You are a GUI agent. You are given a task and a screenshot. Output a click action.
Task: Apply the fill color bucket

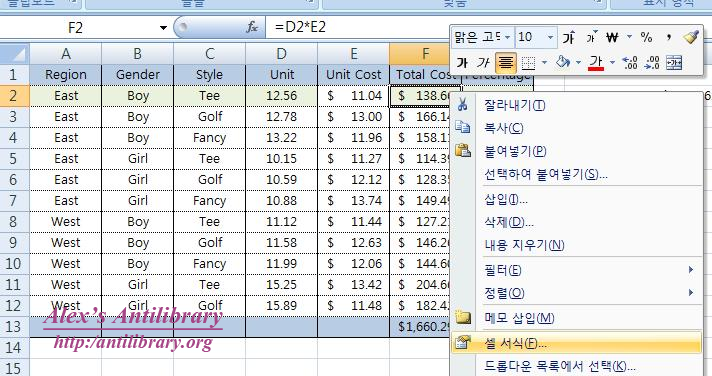pos(563,63)
